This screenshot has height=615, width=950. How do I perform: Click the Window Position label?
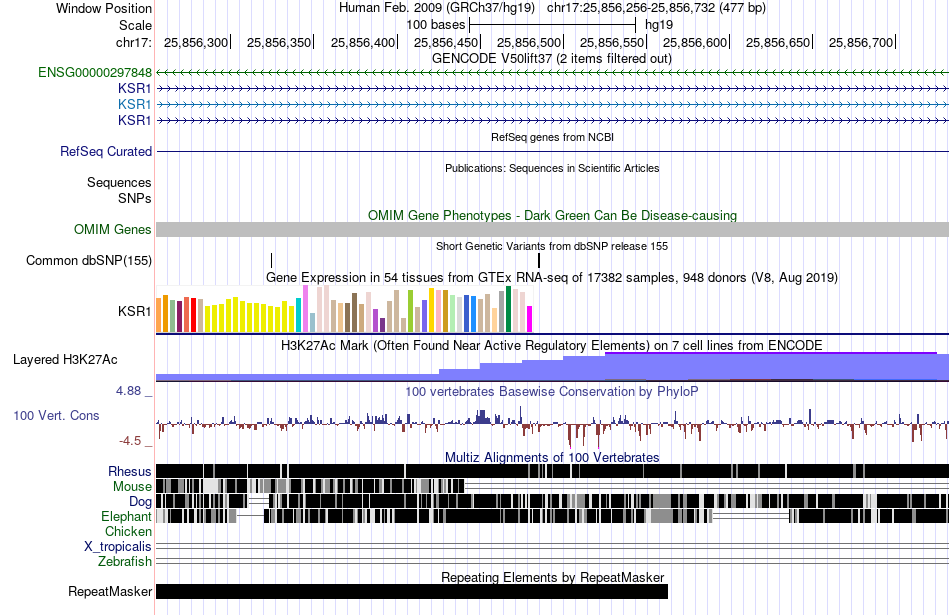click(104, 8)
